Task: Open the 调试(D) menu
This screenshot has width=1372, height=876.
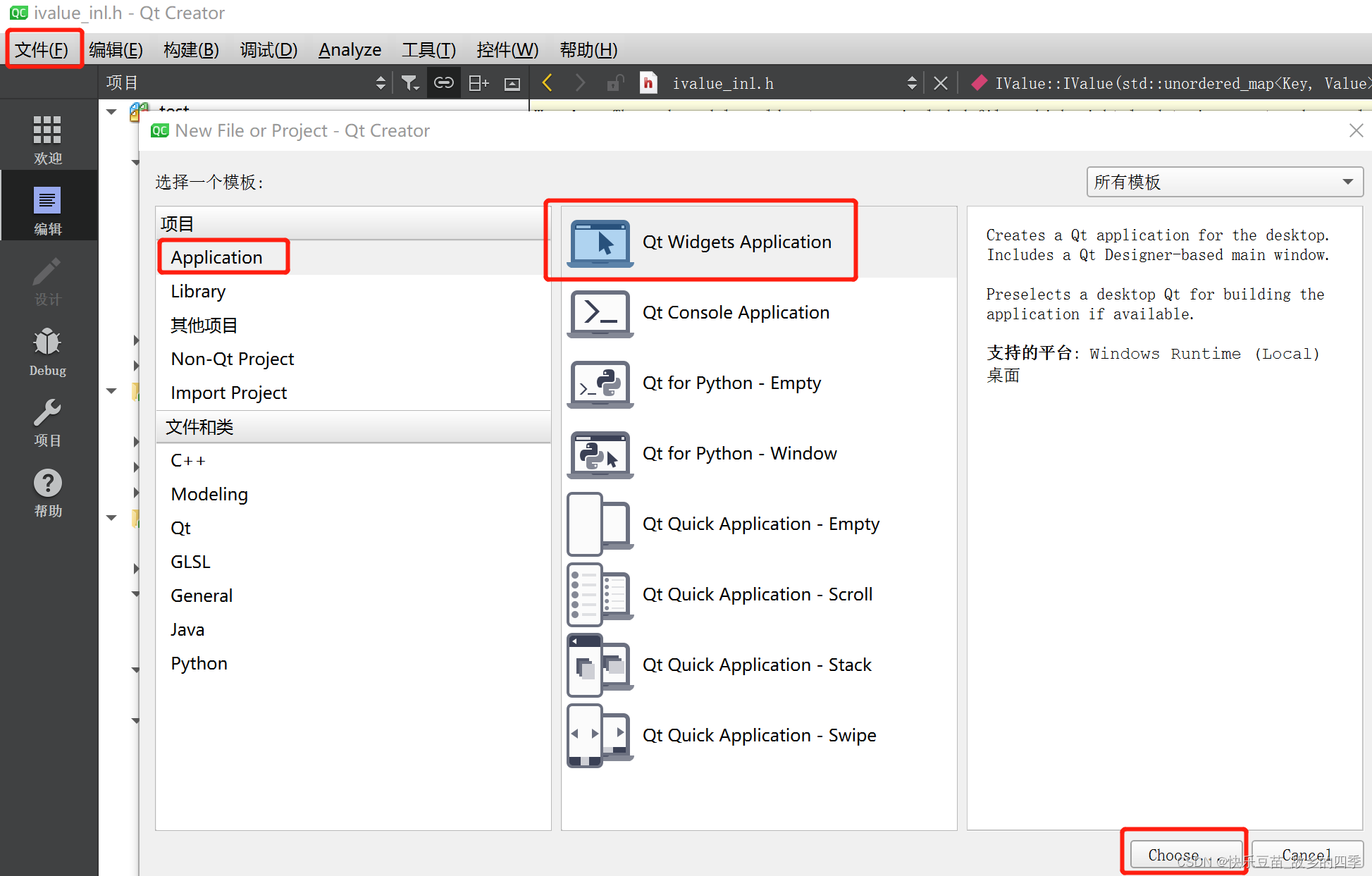Action: click(x=268, y=50)
